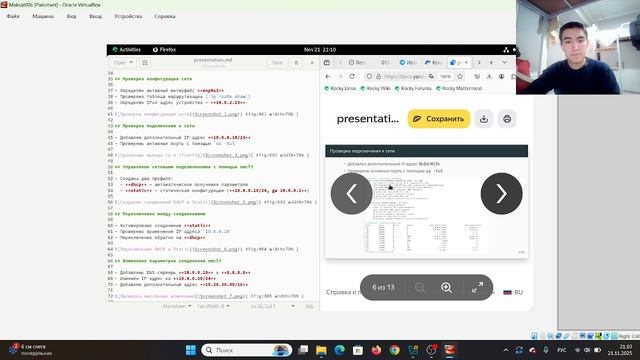Go back in Firefox history

328,76
